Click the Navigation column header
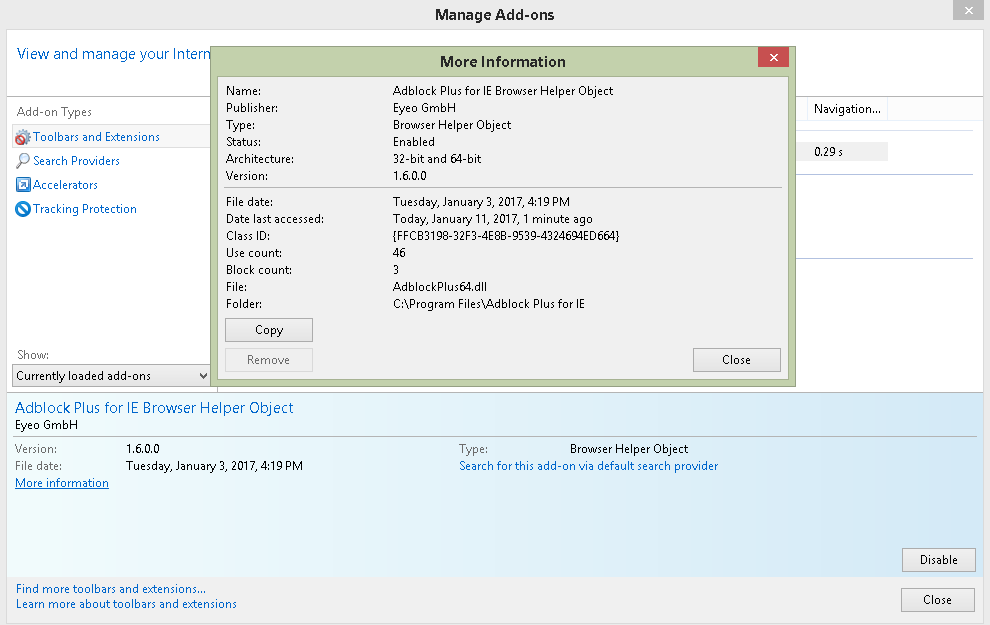This screenshot has height=625, width=990. [x=846, y=108]
